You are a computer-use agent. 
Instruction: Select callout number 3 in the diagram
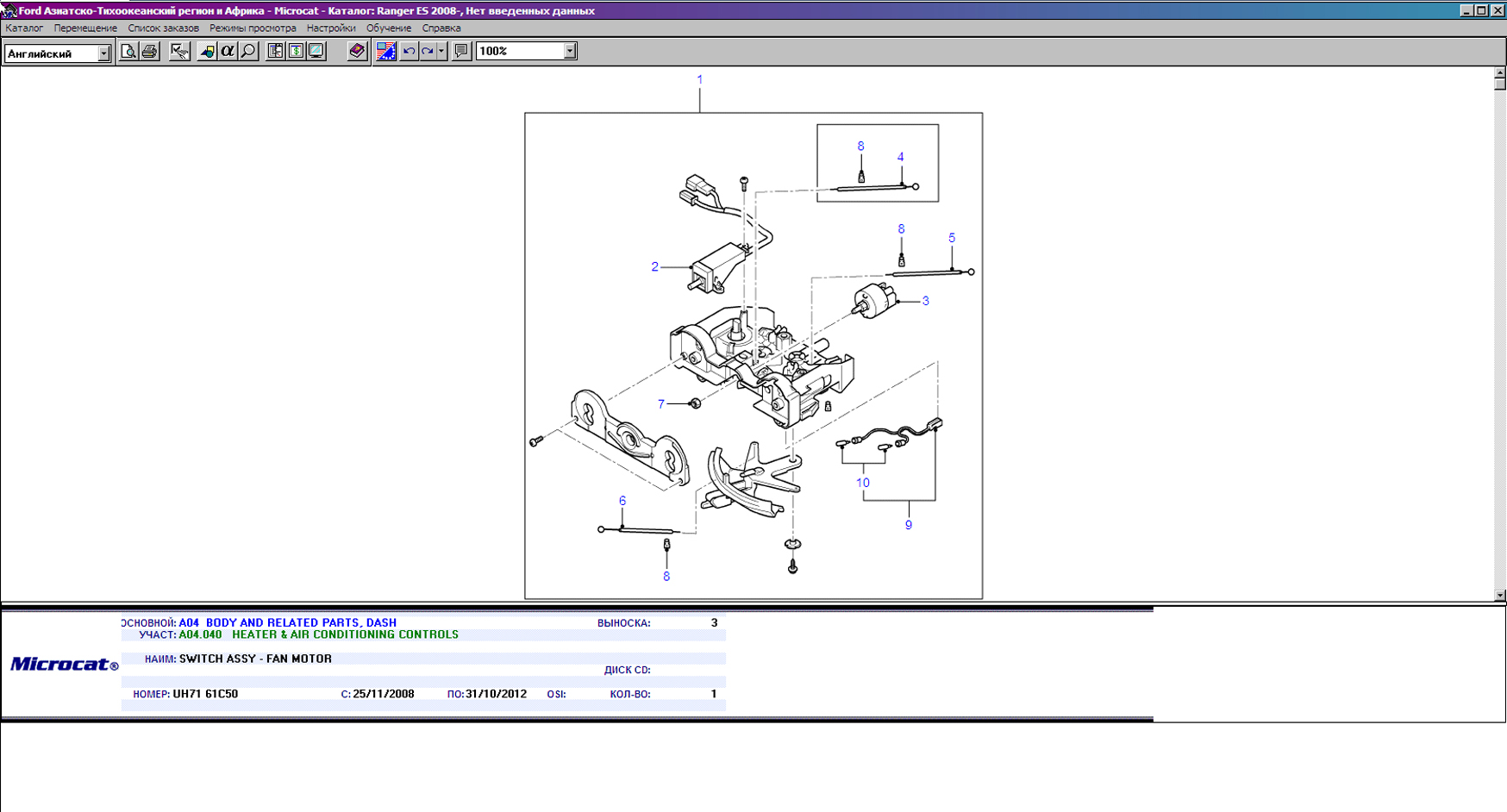925,301
